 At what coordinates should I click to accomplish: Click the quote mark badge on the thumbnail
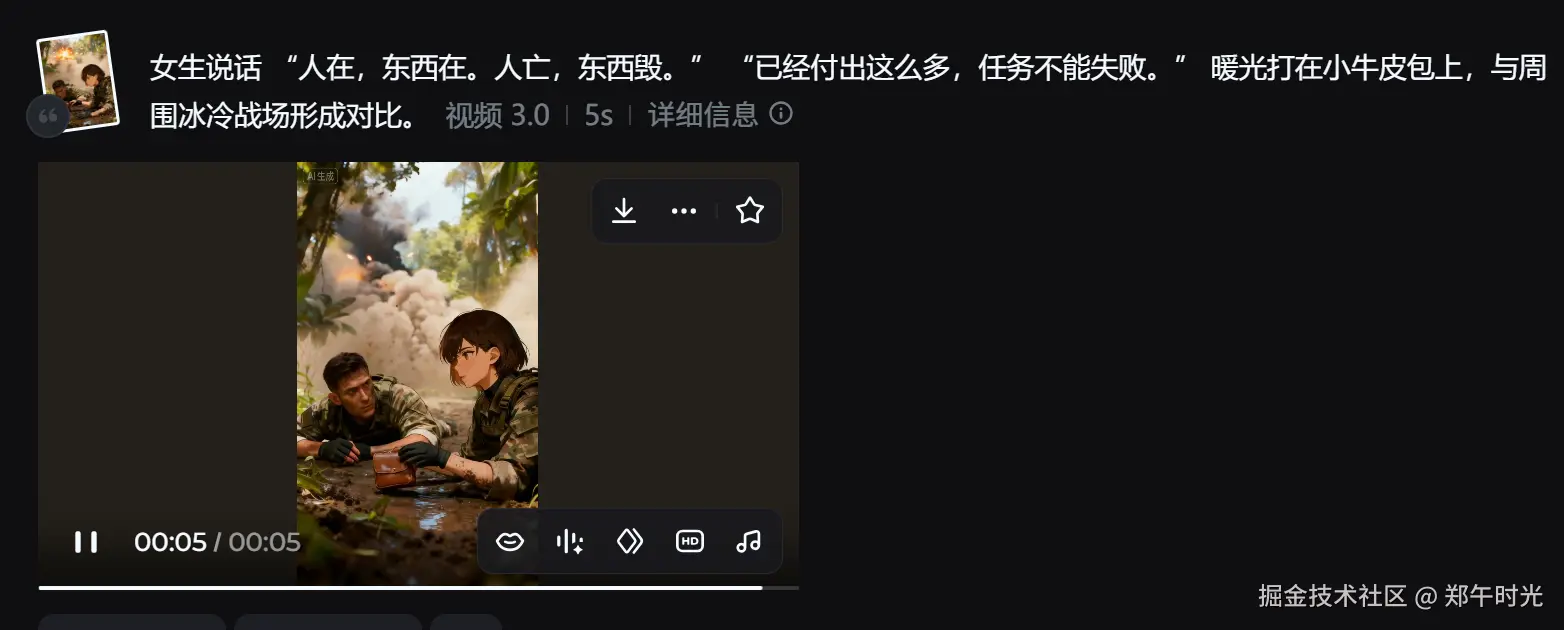click(x=47, y=117)
